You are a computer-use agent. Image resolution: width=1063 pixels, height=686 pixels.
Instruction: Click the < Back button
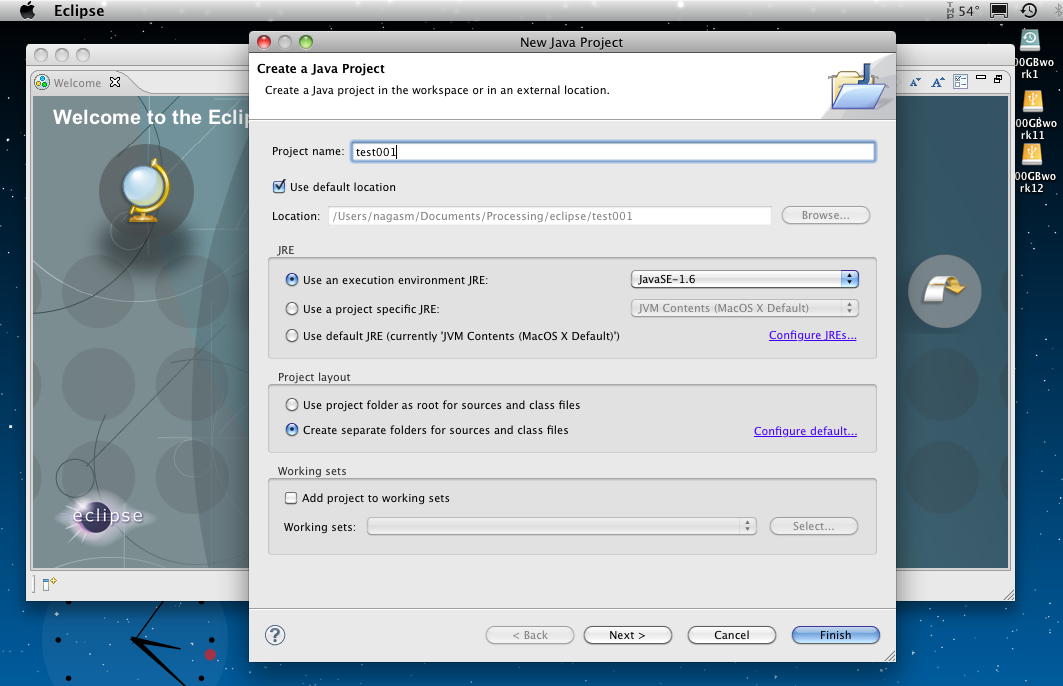pyautogui.click(x=529, y=635)
